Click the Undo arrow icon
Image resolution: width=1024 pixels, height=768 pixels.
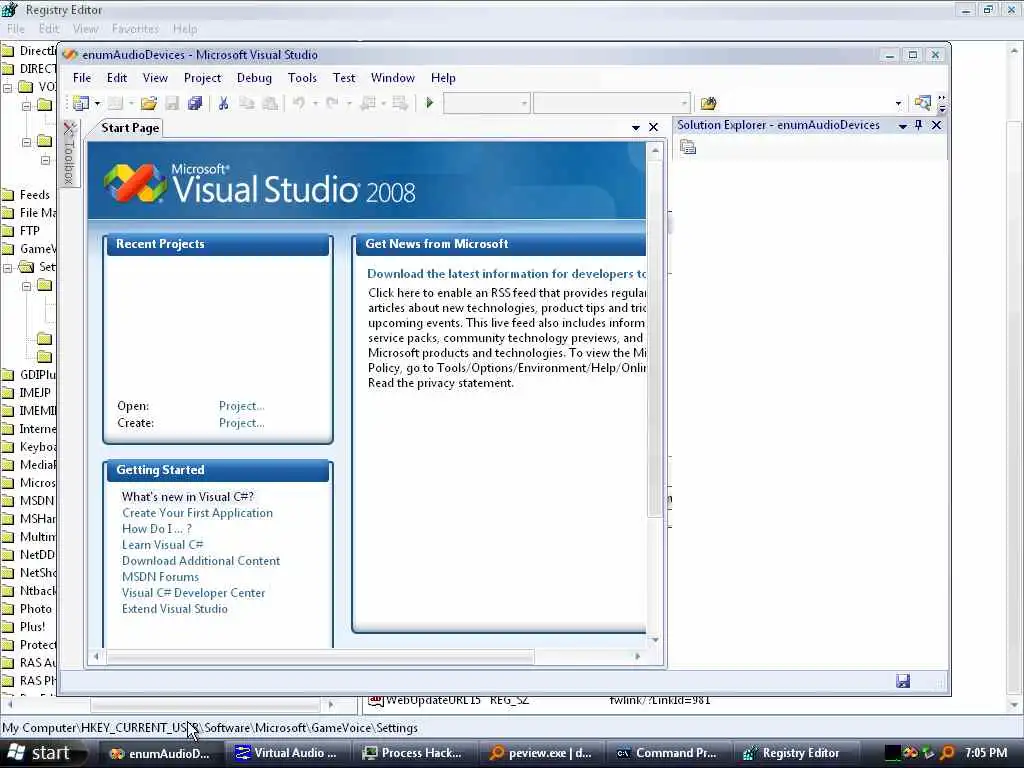point(298,103)
